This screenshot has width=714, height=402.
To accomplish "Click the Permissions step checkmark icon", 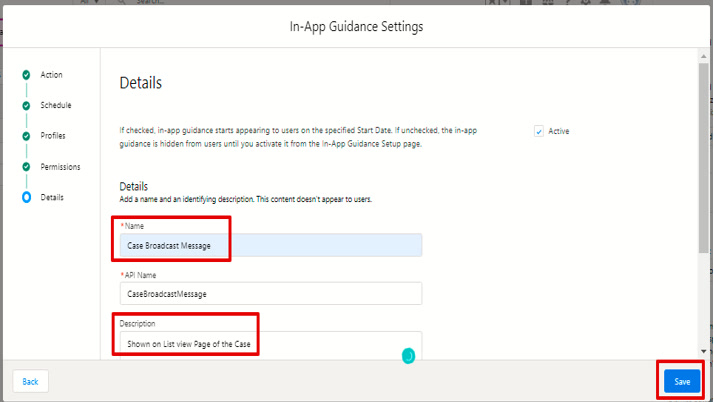I will [26, 167].
